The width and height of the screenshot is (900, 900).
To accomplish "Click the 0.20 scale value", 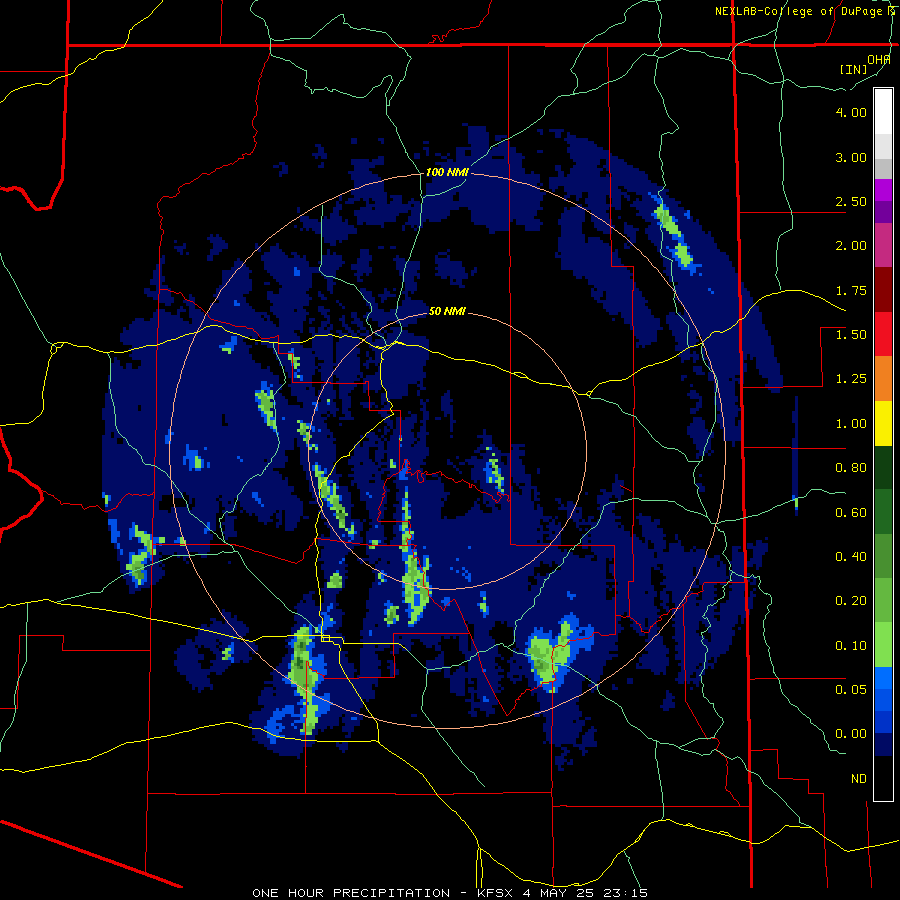I will click(x=851, y=600).
